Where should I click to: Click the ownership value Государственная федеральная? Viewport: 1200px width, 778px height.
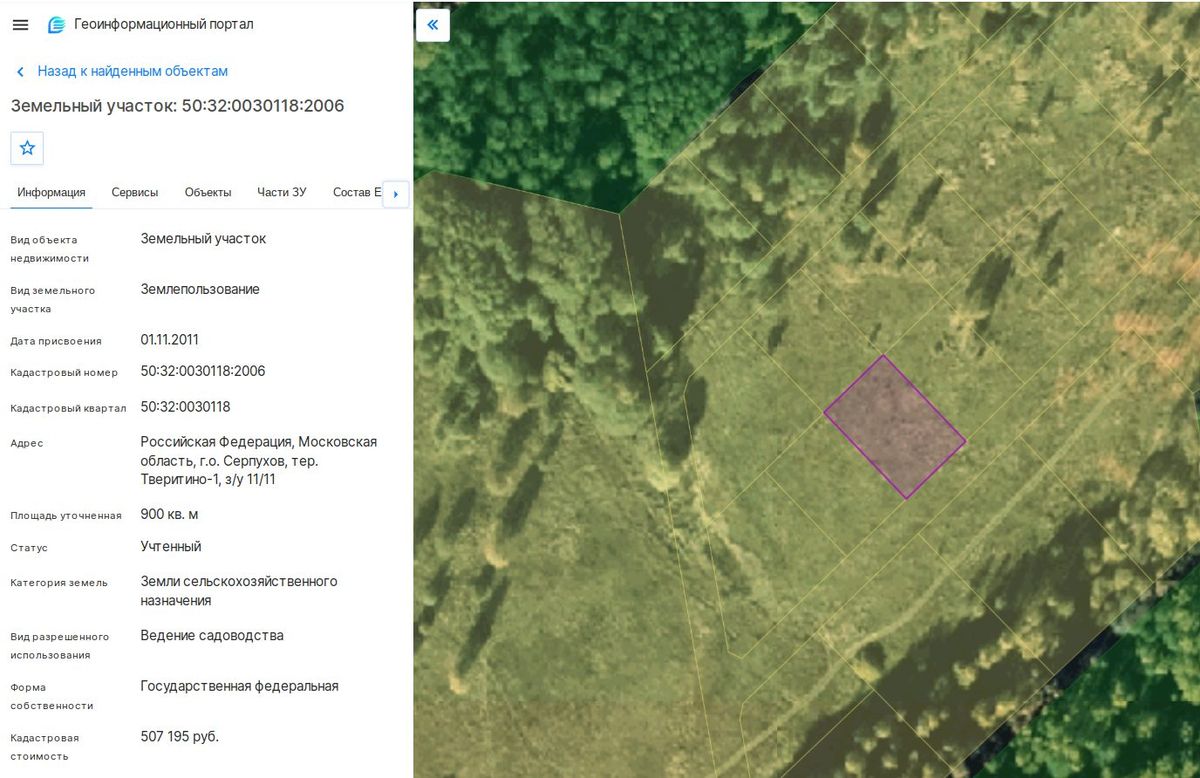click(240, 687)
